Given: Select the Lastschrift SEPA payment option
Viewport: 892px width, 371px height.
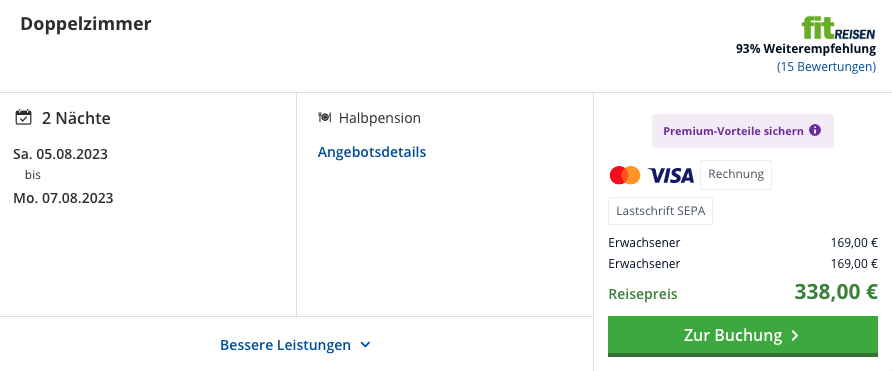Looking at the screenshot, I should tap(660, 211).
